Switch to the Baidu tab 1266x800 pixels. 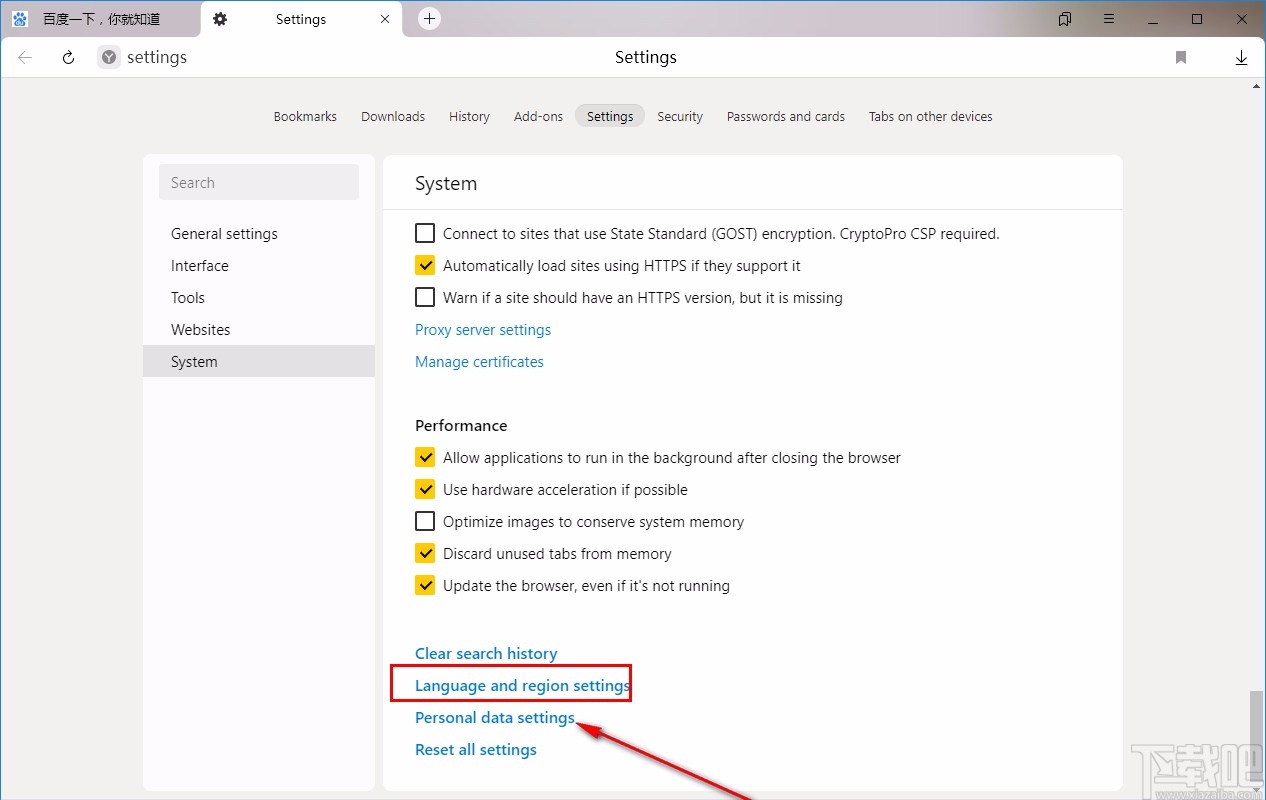100,18
